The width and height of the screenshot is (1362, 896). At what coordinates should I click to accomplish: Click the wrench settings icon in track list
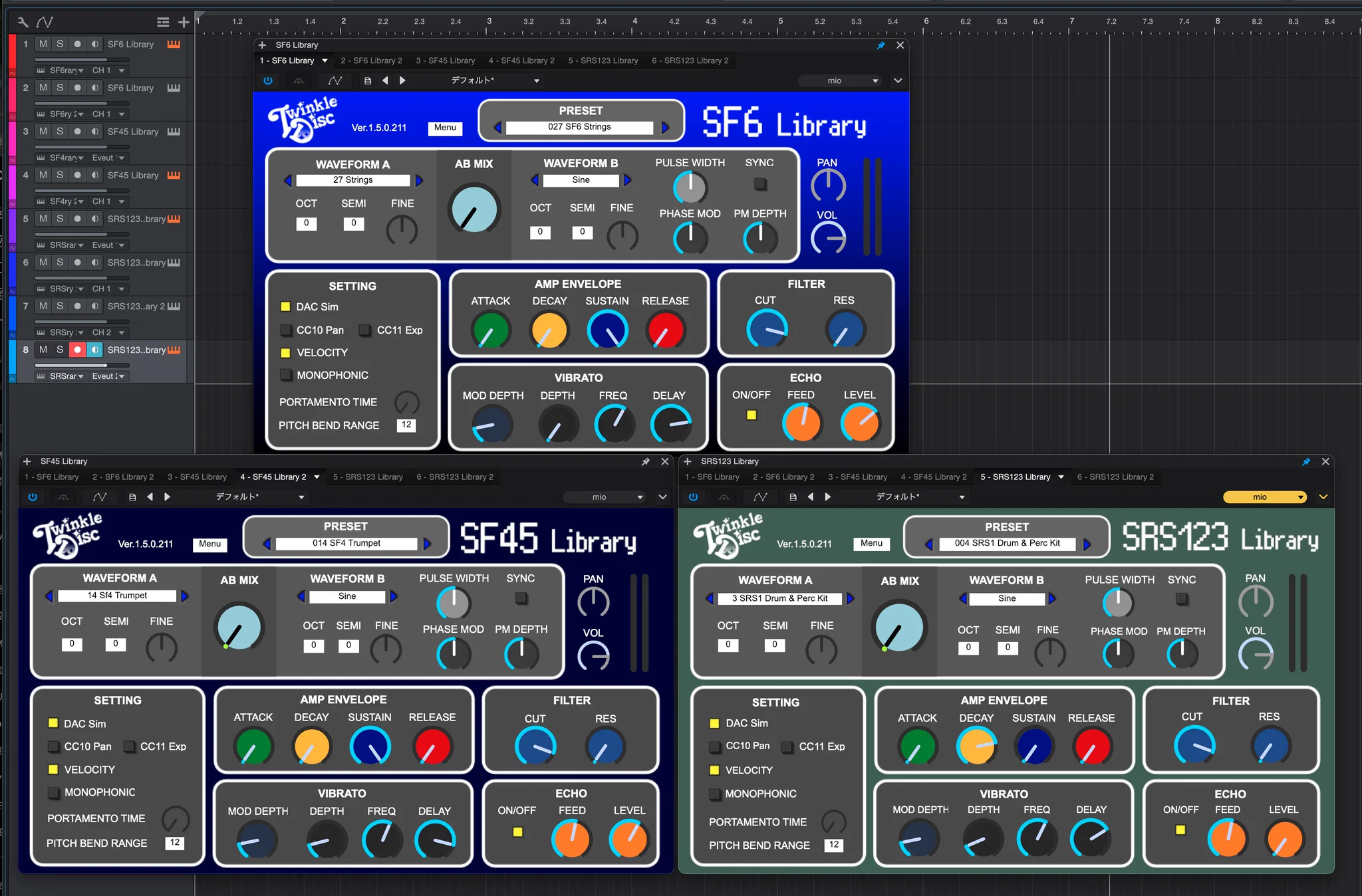pyautogui.click(x=23, y=22)
